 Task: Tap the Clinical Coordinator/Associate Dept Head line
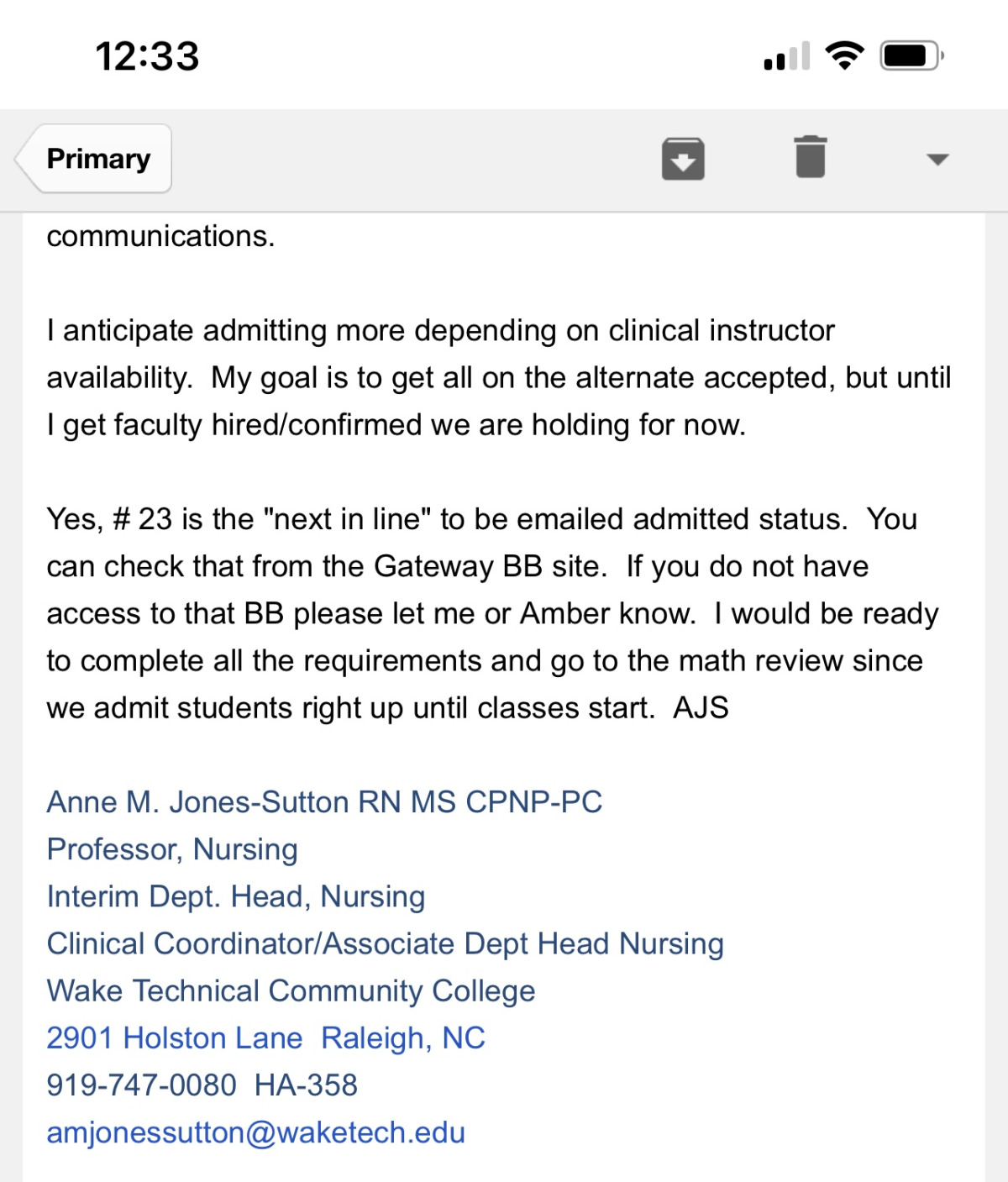click(x=386, y=943)
